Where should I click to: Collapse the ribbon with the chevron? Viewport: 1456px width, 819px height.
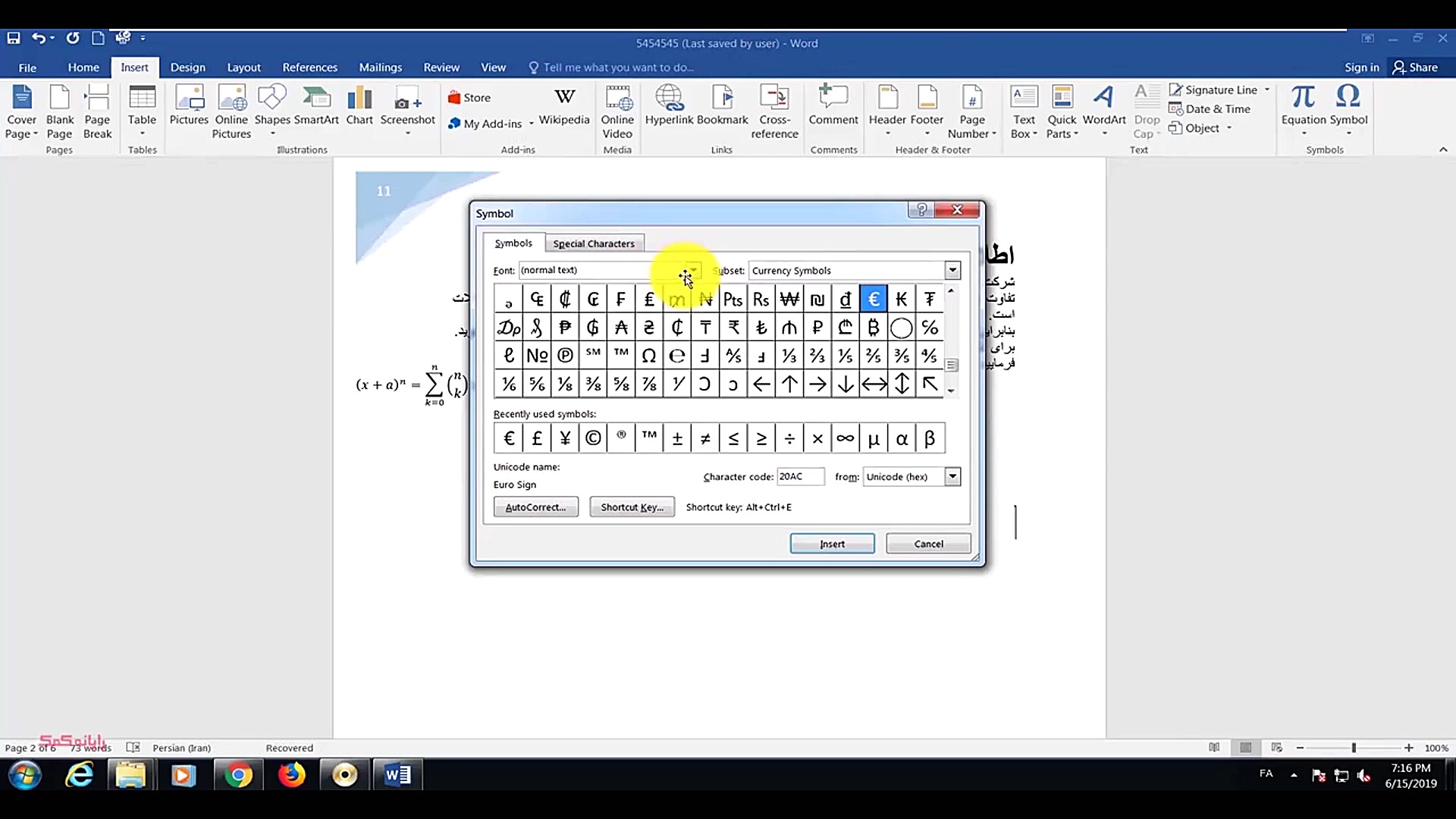click(1443, 149)
